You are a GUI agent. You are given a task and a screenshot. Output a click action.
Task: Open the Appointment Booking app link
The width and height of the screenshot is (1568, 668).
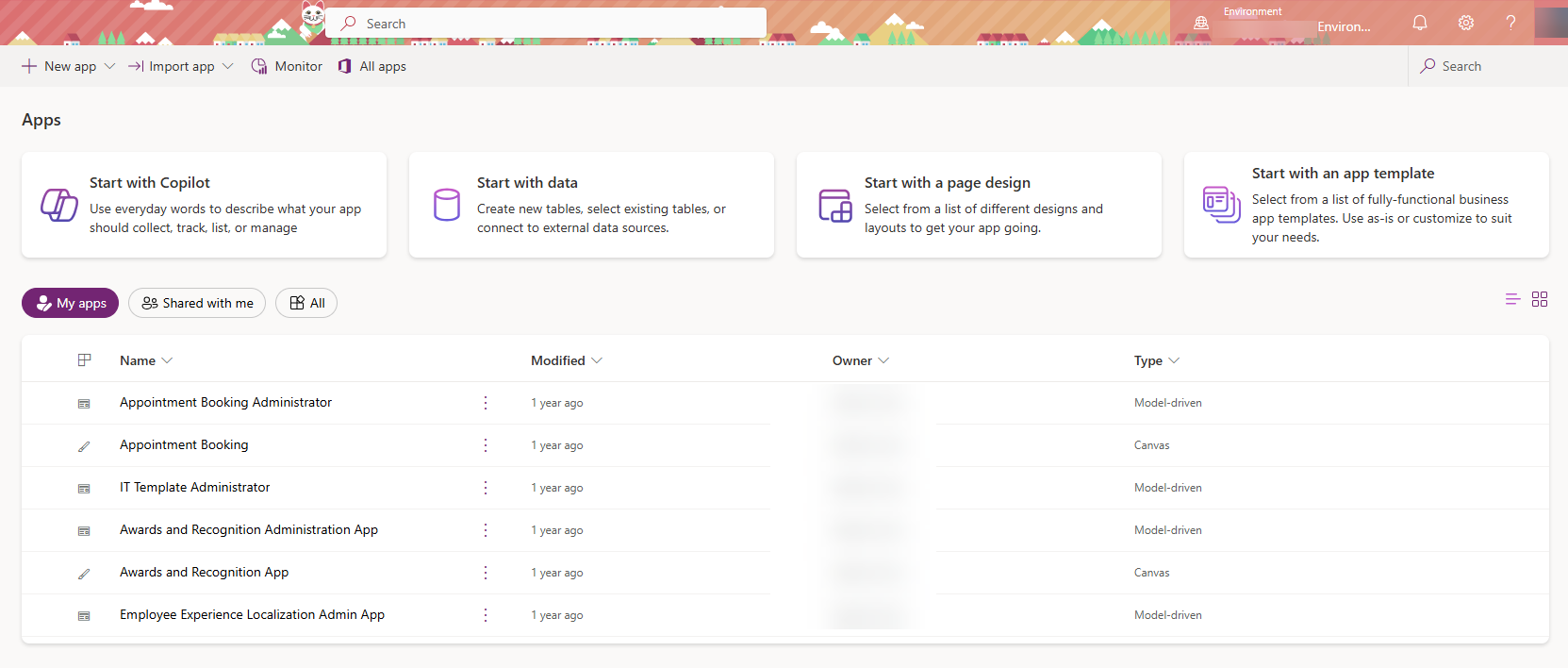click(184, 444)
